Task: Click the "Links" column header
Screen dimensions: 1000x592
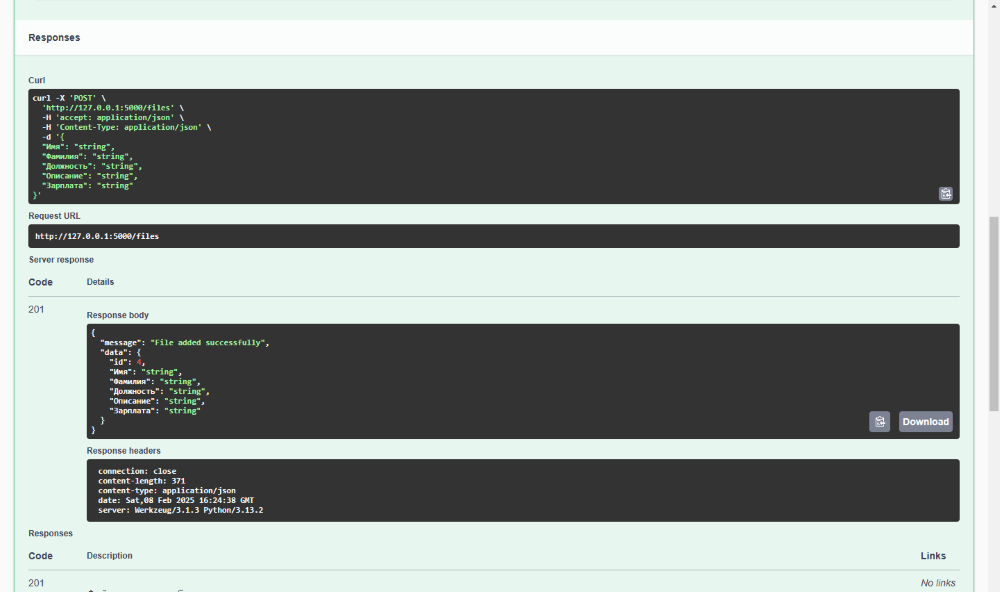Action: coord(933,556)
